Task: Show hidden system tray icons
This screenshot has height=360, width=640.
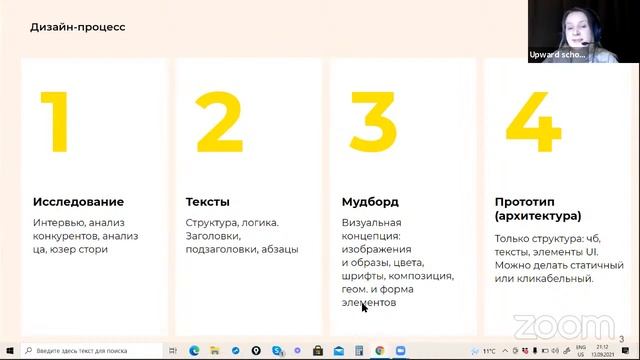Action: tap(505, 351)
